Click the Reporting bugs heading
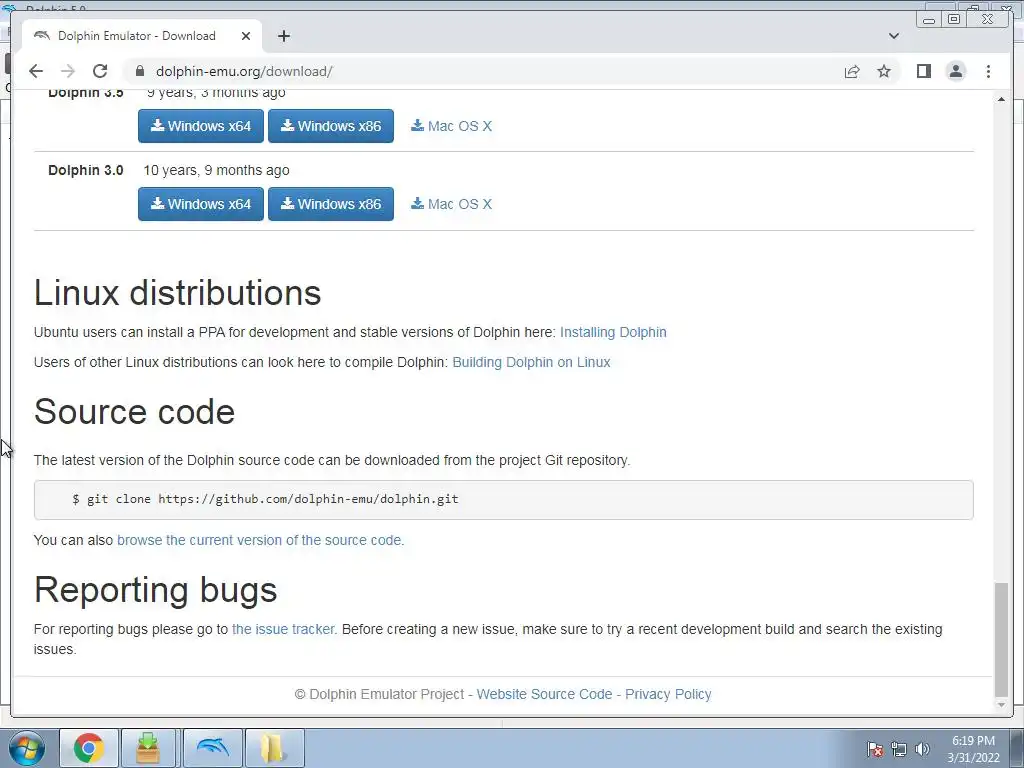Image resolution: width=1024 pixels, height=768 pixels. click(155, 590)
